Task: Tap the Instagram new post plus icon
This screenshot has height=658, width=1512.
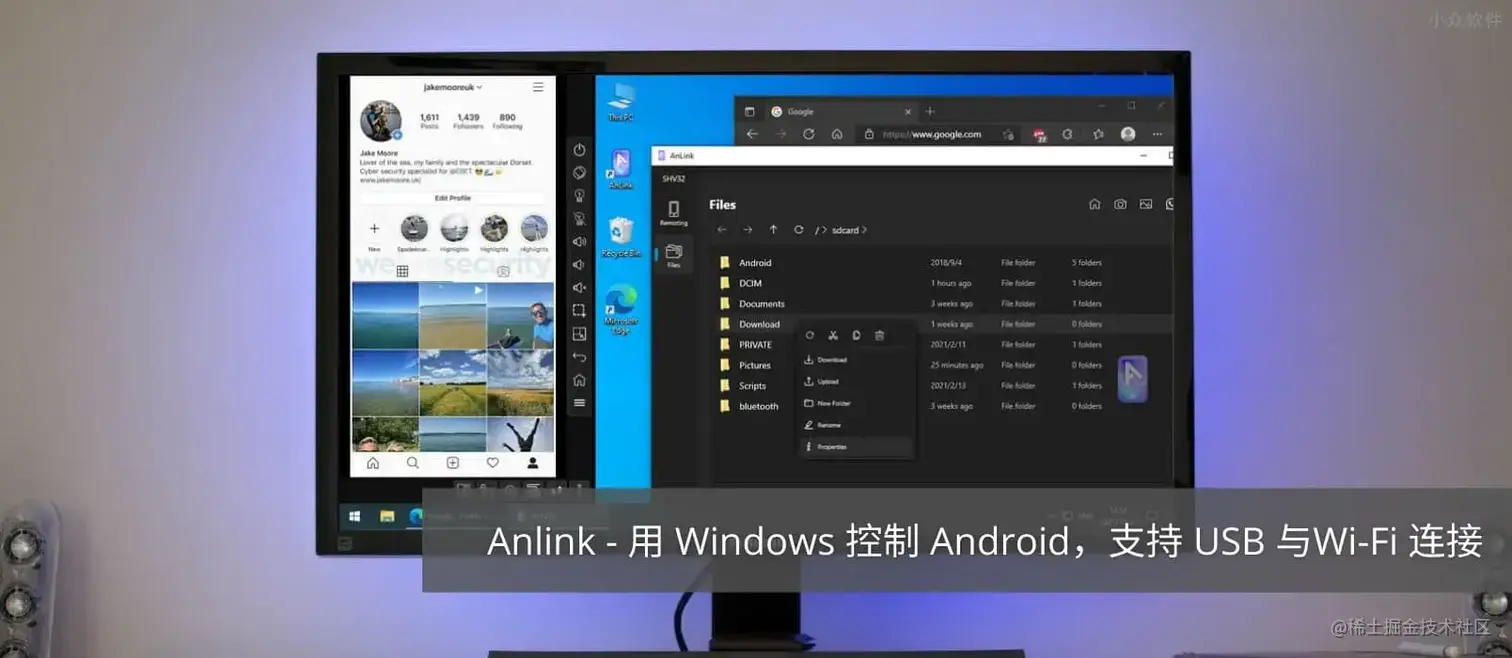Action: tap(452, 463)
